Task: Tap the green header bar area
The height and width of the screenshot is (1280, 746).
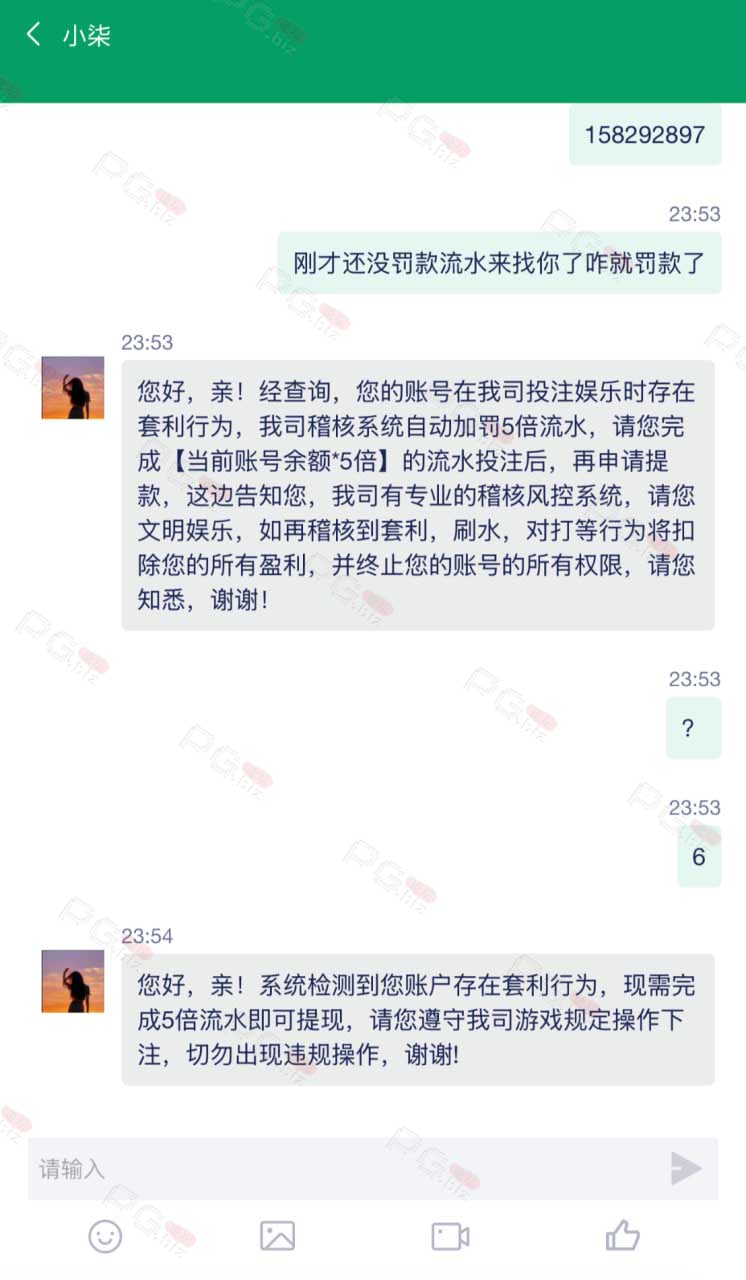Action: click(x=373, y=51)
